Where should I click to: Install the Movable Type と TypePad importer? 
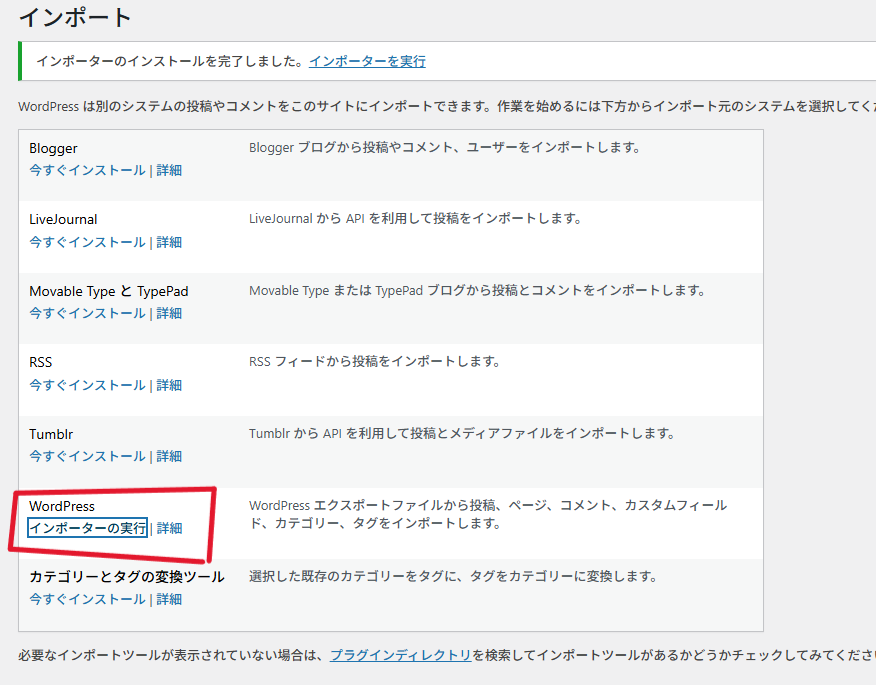click(x=87, y=313)
